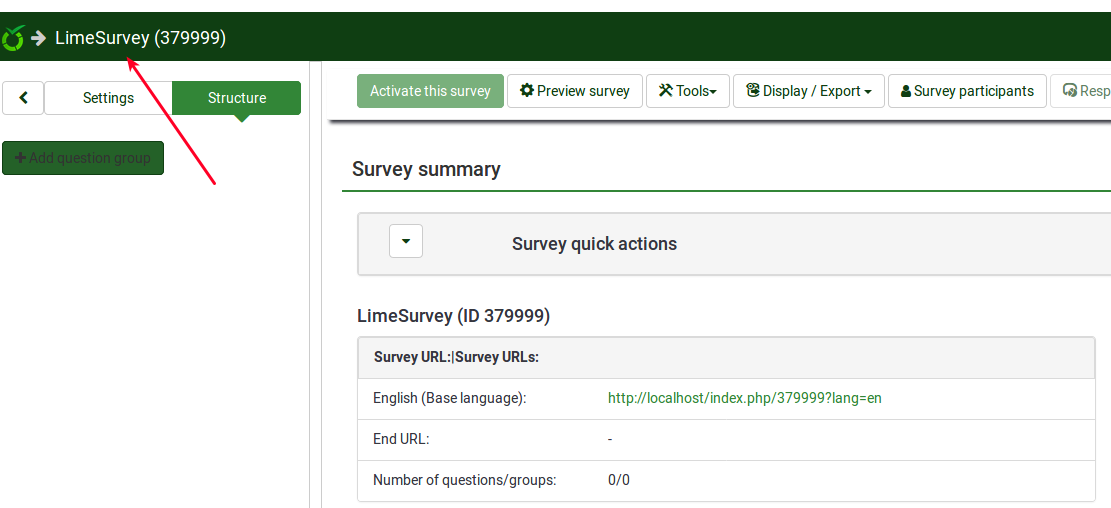The height and width of the screenshot is (508, 1111).
Task: Click the gear icon on Preview survey
Action: click(527, 91)
